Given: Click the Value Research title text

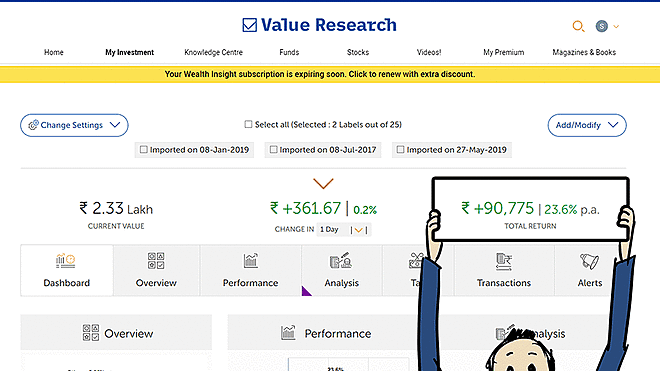Looking at the screenshot, I should point(329,25).
